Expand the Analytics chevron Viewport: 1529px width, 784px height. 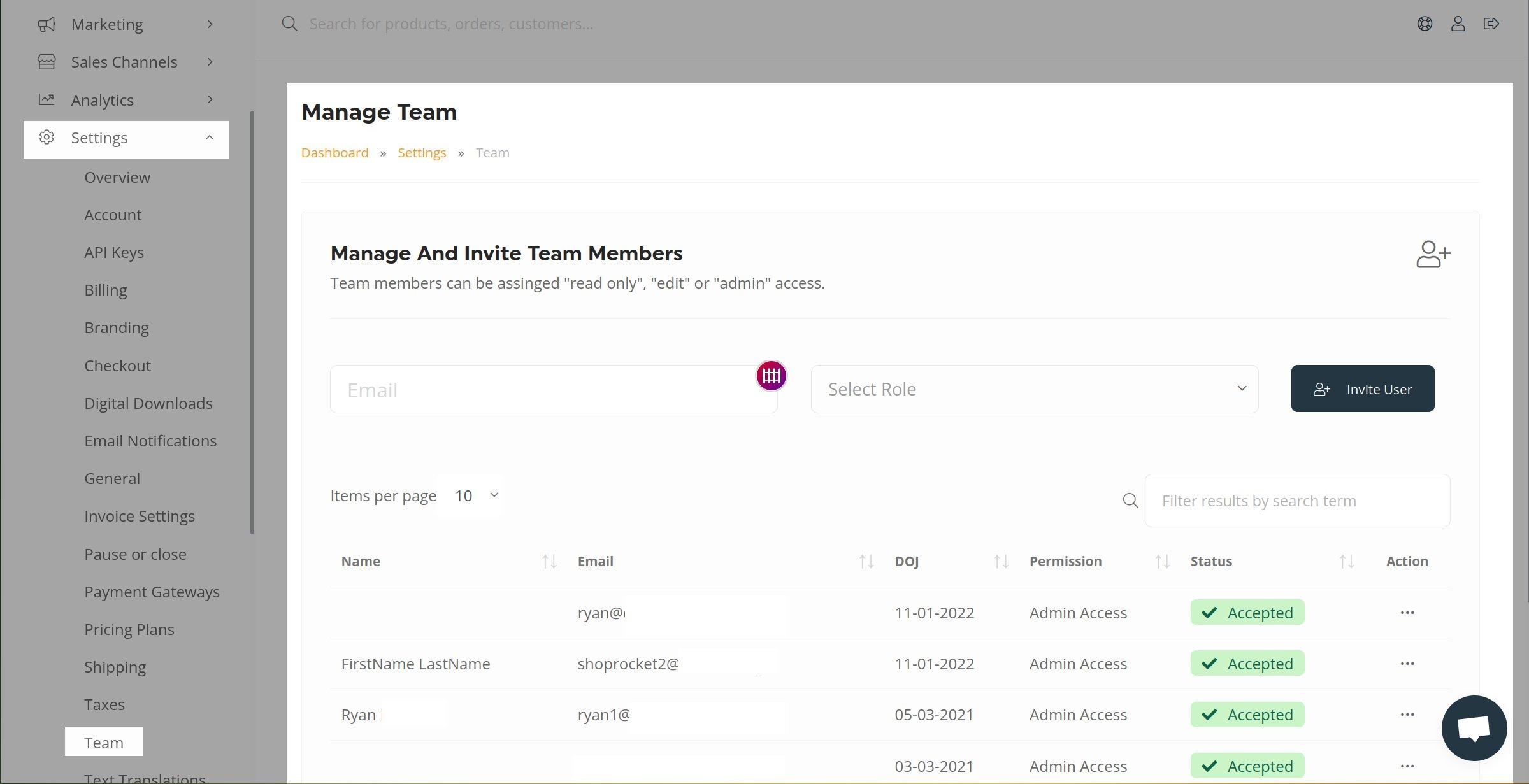click(210, 99)
